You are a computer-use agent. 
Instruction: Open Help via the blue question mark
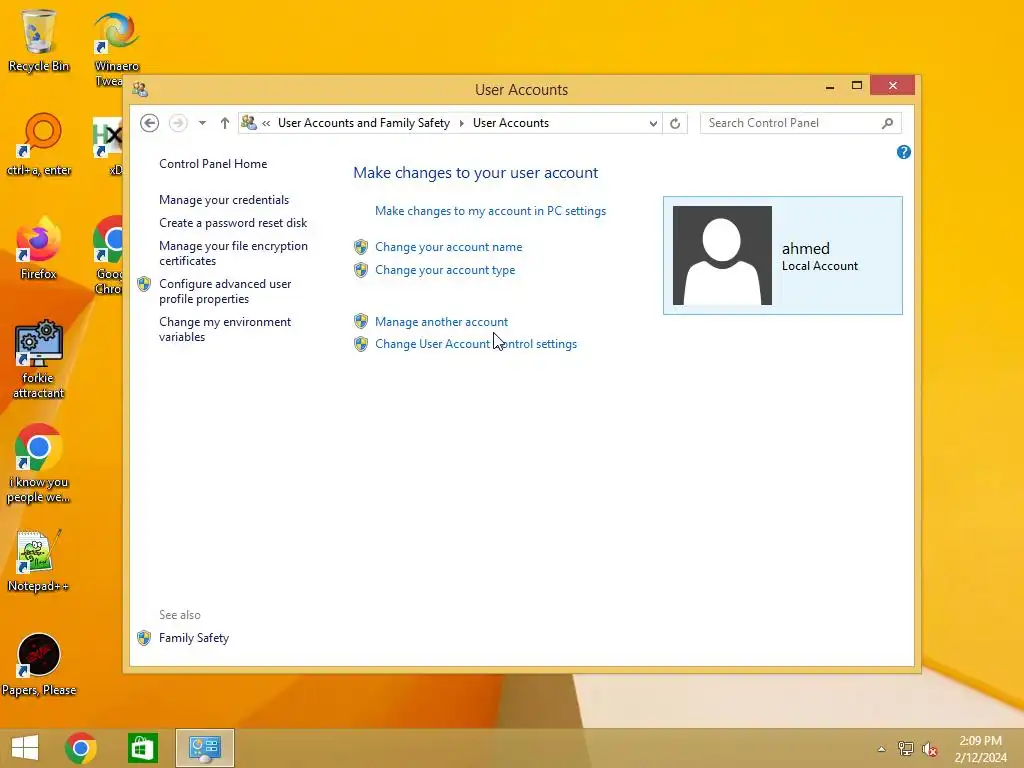click(x=904, y=152)
